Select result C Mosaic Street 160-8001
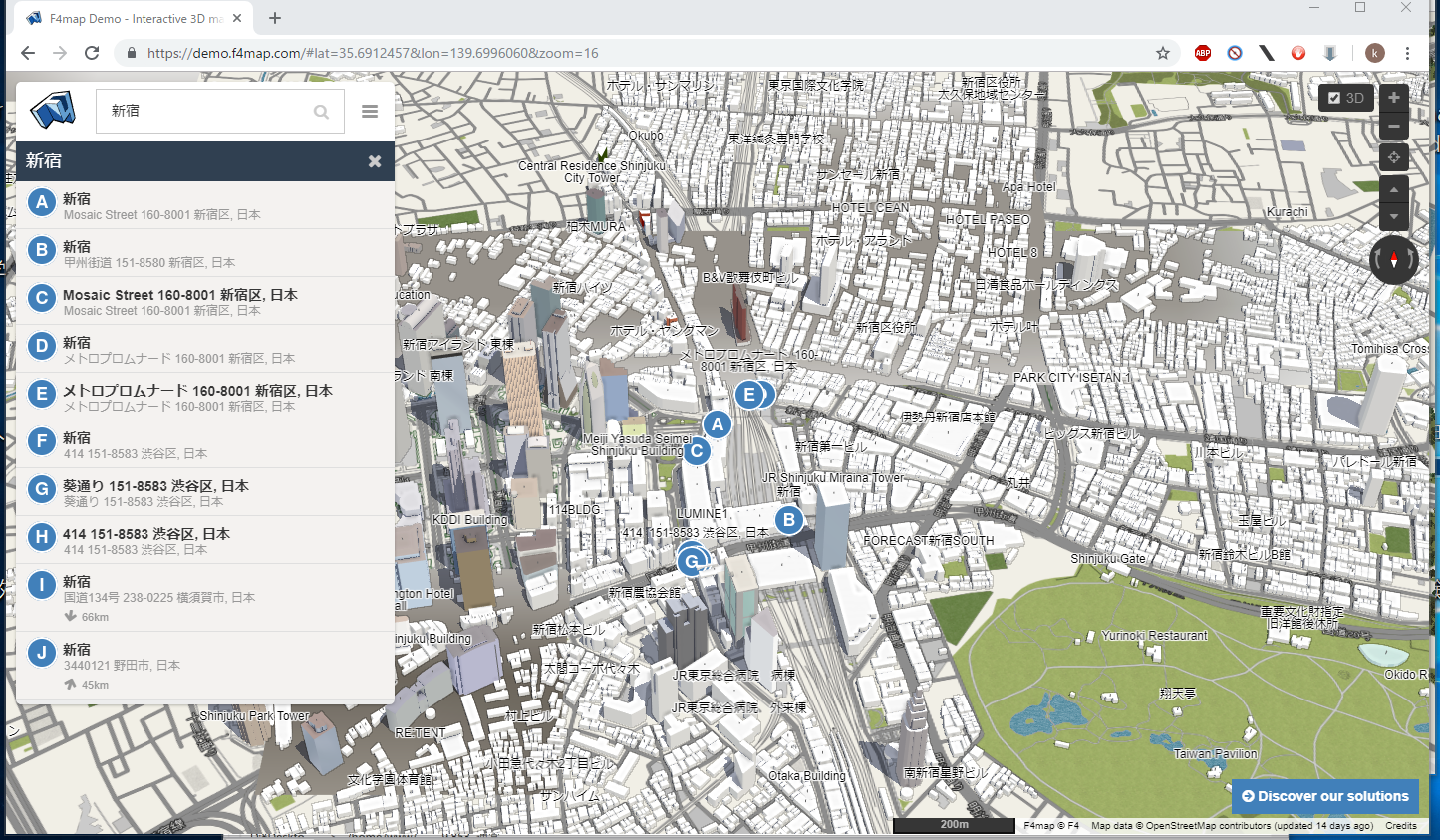Image resolution: width=1440 pixels, height=840 pixels. click(205, 301)
